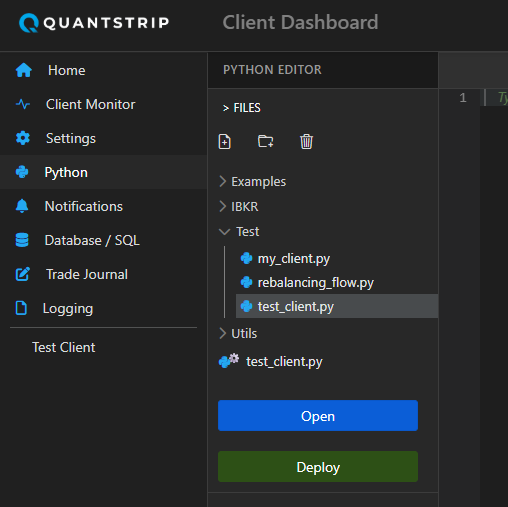508x507 pixels.
Task: Select the IBKR folder label
Action: tap(245, 207)
